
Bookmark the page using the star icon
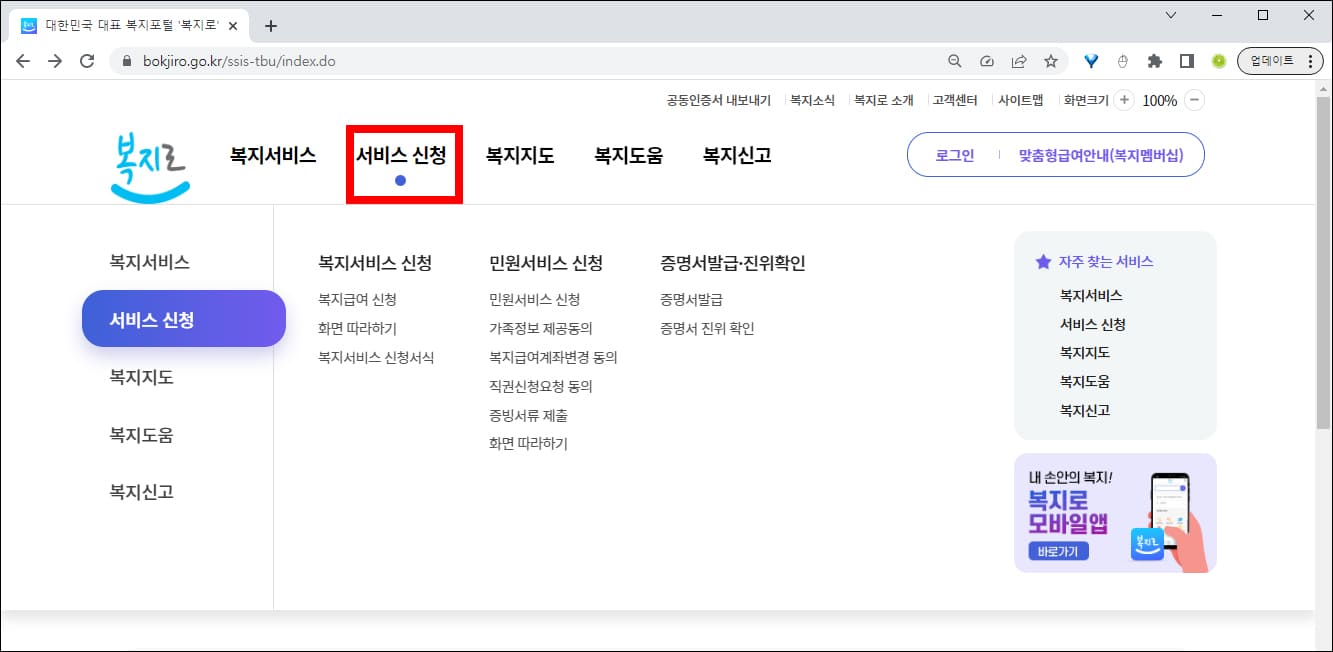1051,60
